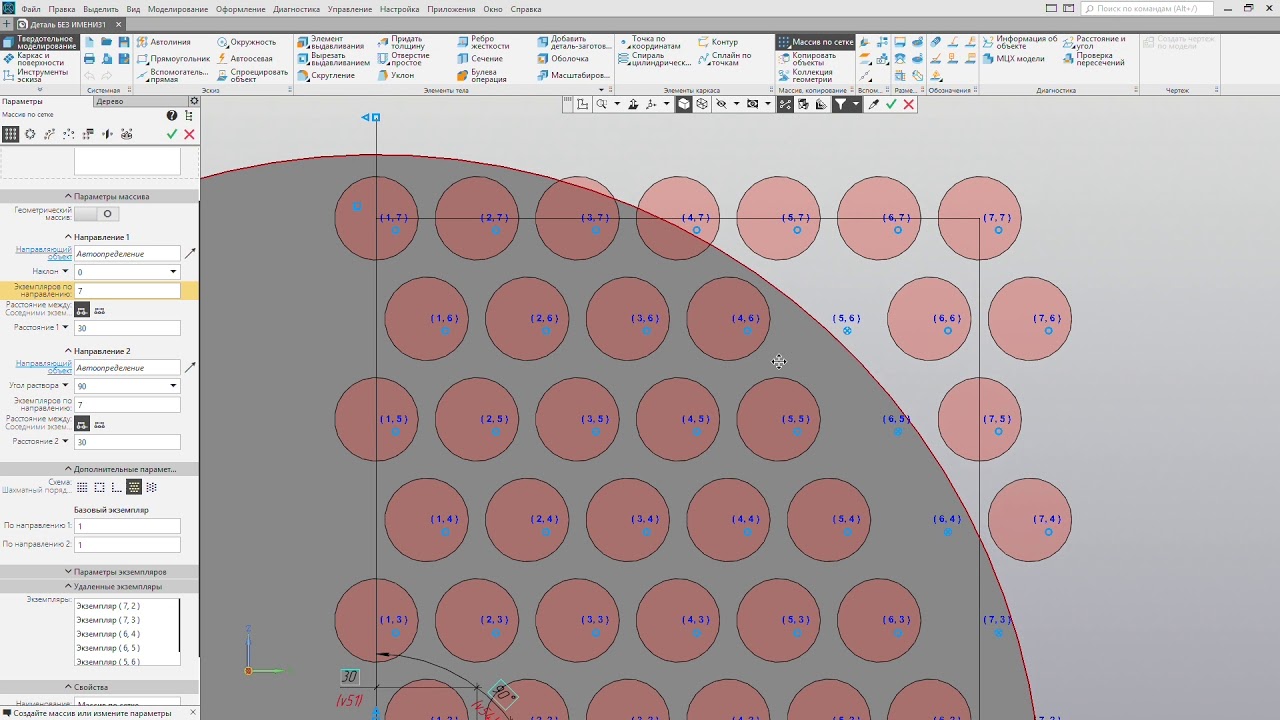
Task: Open Информация об объекте diagnostic
Action: pyautogui.click(x=1019, y=42)
